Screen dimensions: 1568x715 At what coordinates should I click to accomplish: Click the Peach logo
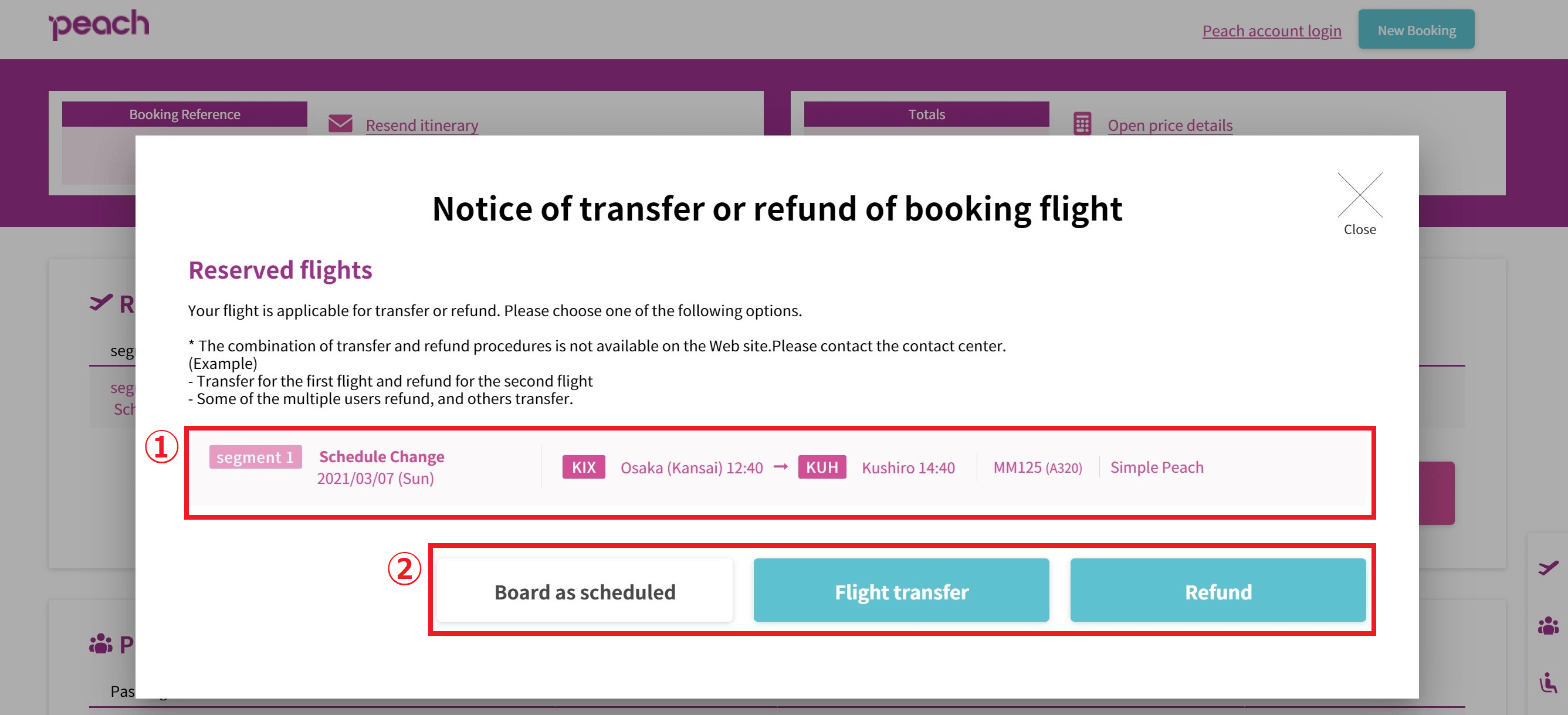(99, 25)
